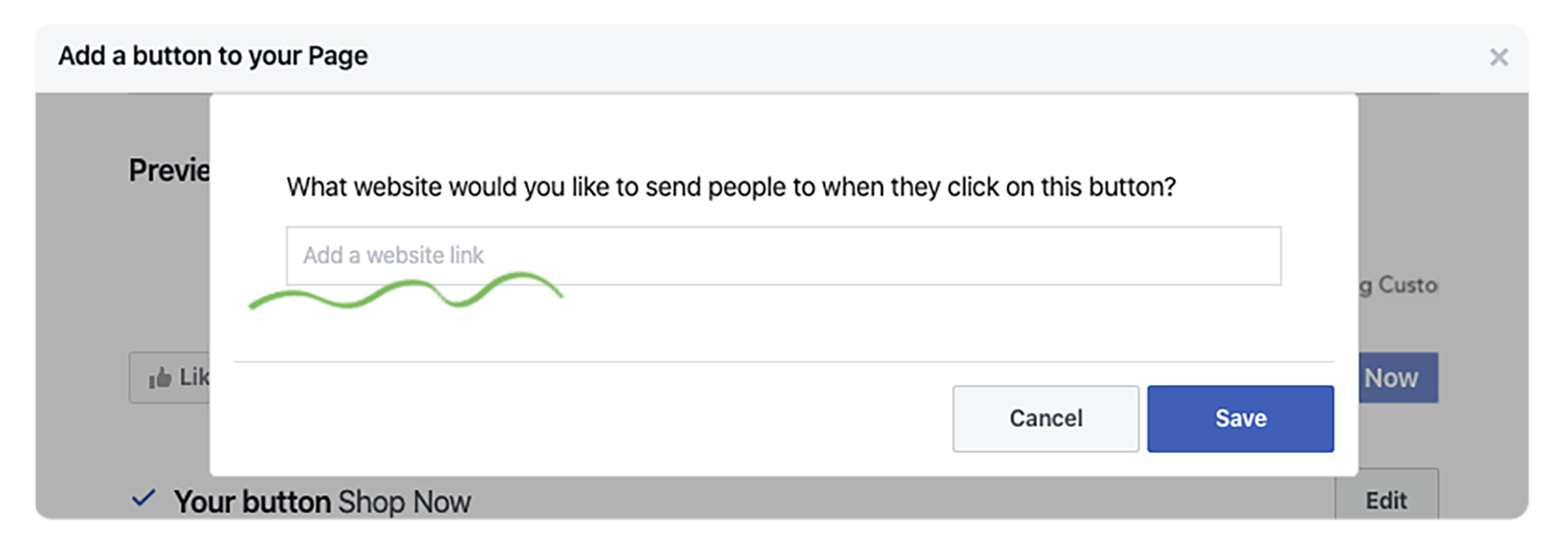
Task: Click the cut-off 'Custo' text on right
Action: 1397,286
